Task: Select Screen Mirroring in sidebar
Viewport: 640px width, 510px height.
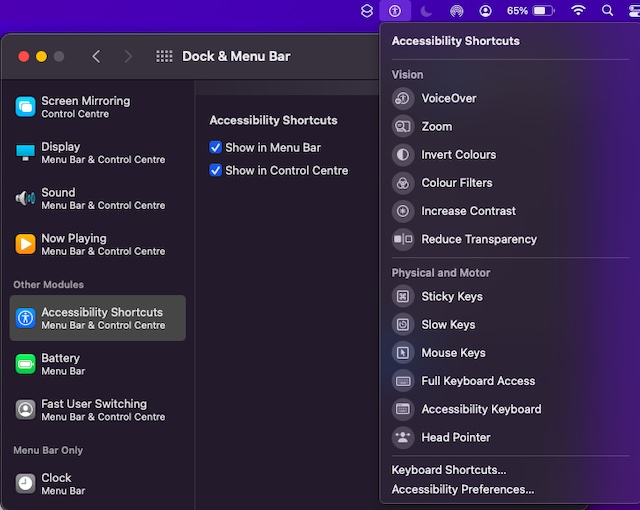Action: [98, 107]
